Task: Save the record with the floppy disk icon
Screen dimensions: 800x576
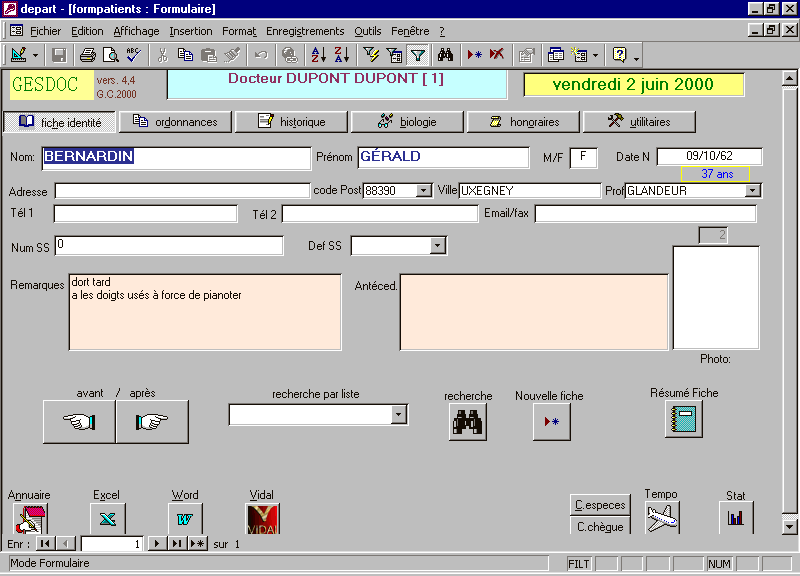Action: (x=59, y=55)
